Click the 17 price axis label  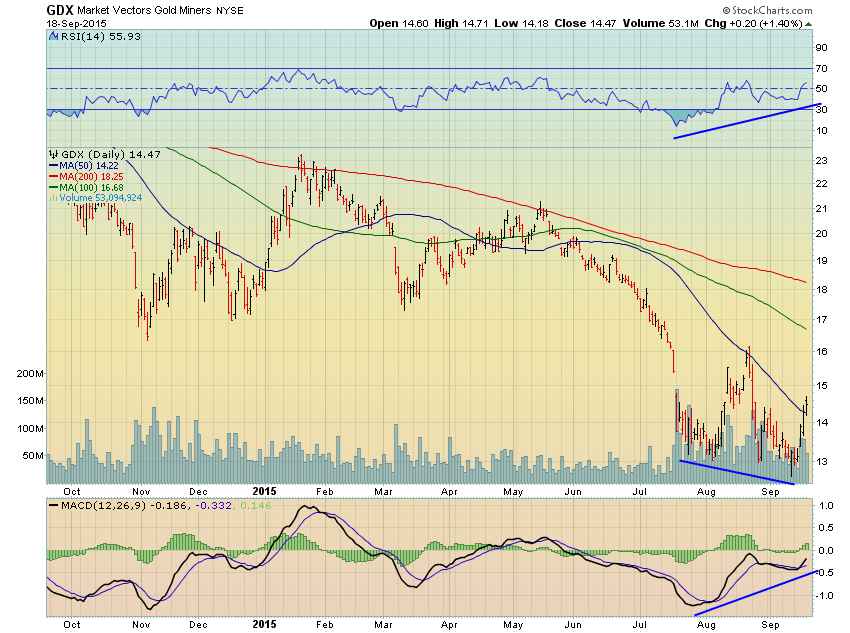[821, 320]
